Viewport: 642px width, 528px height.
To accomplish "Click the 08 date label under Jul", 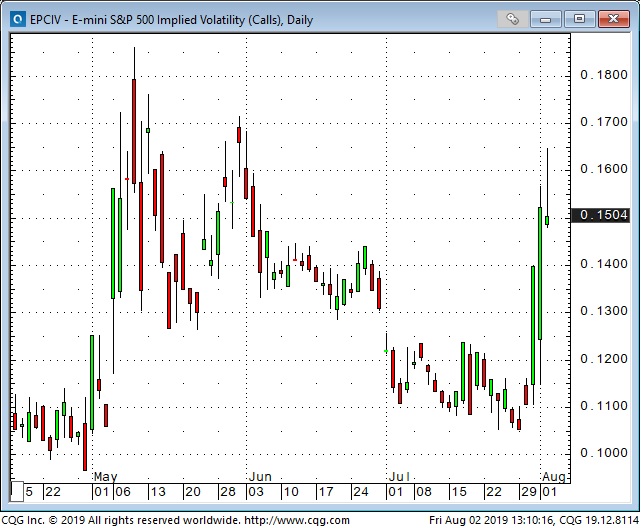I will (x=424, y=492).
